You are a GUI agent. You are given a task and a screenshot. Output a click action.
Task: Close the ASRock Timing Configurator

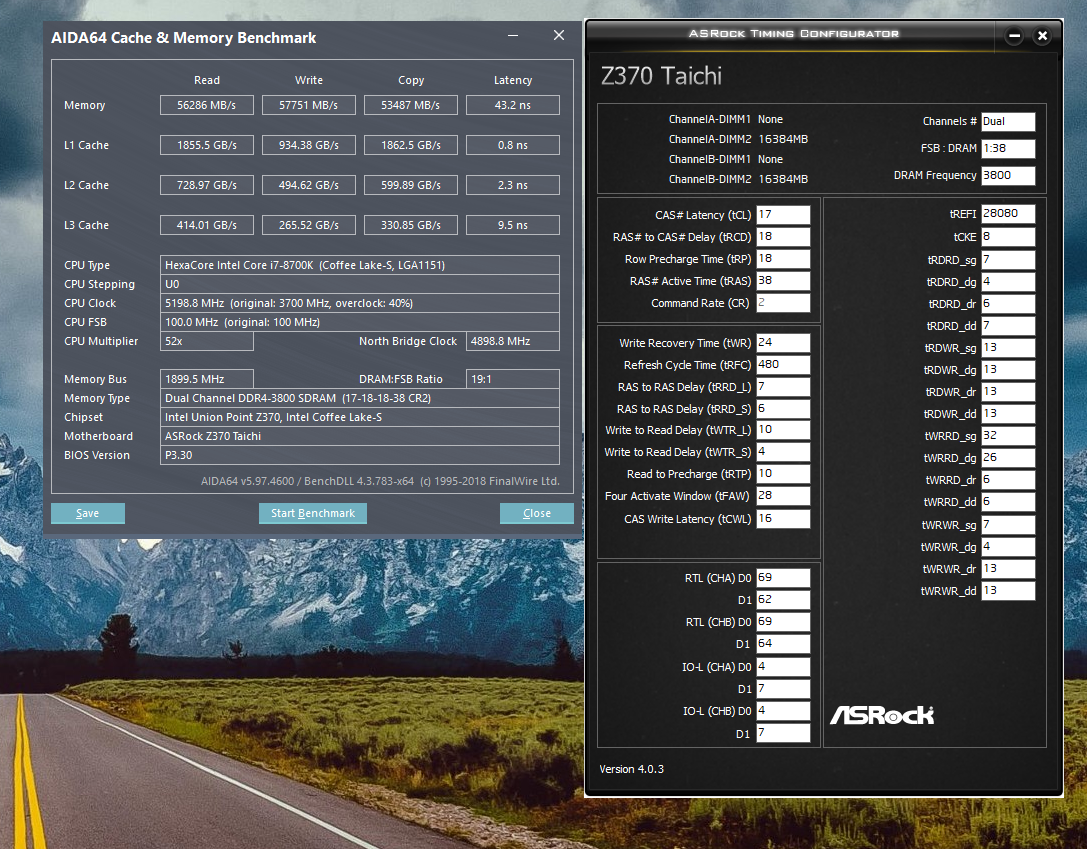coord(1042,35)
